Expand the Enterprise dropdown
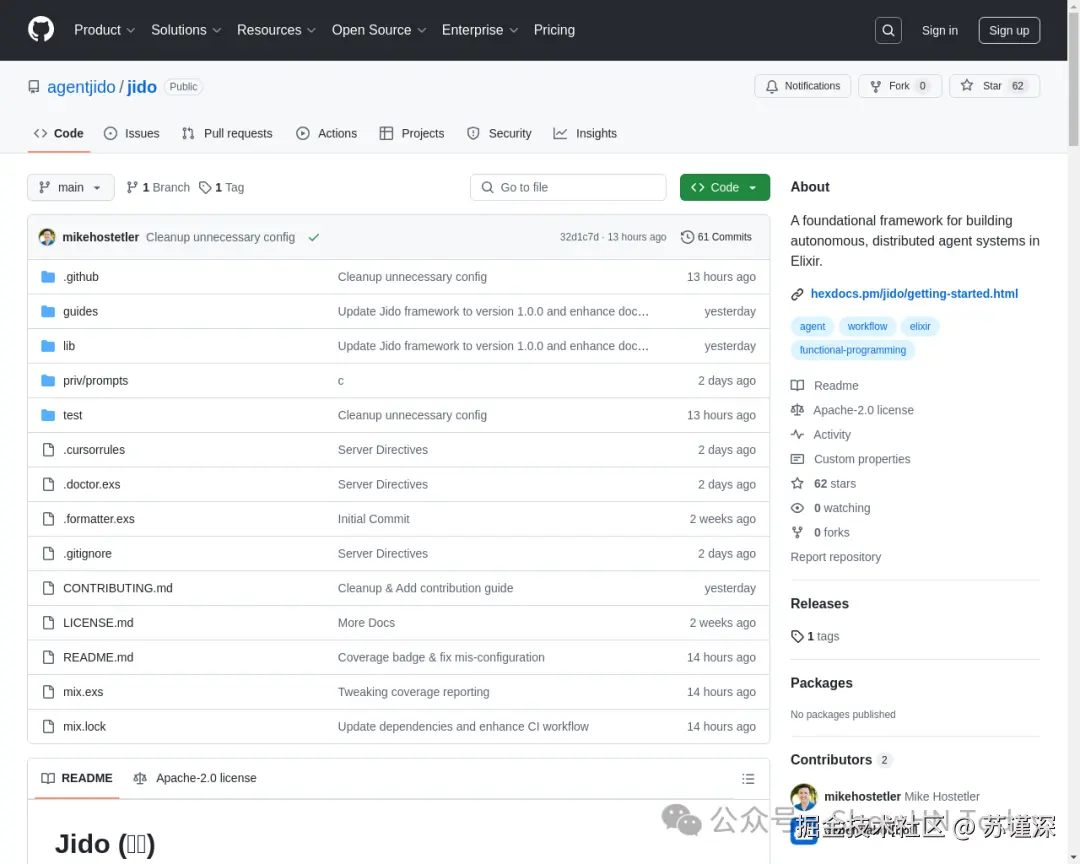The width and height of the screenshot is (1080, 864). point(479,30)
